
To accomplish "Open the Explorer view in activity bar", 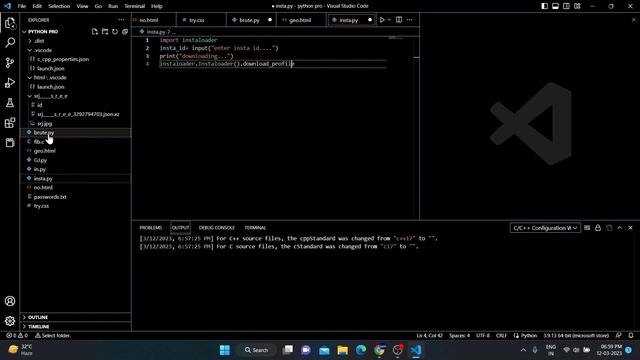I will coord(10,23).
